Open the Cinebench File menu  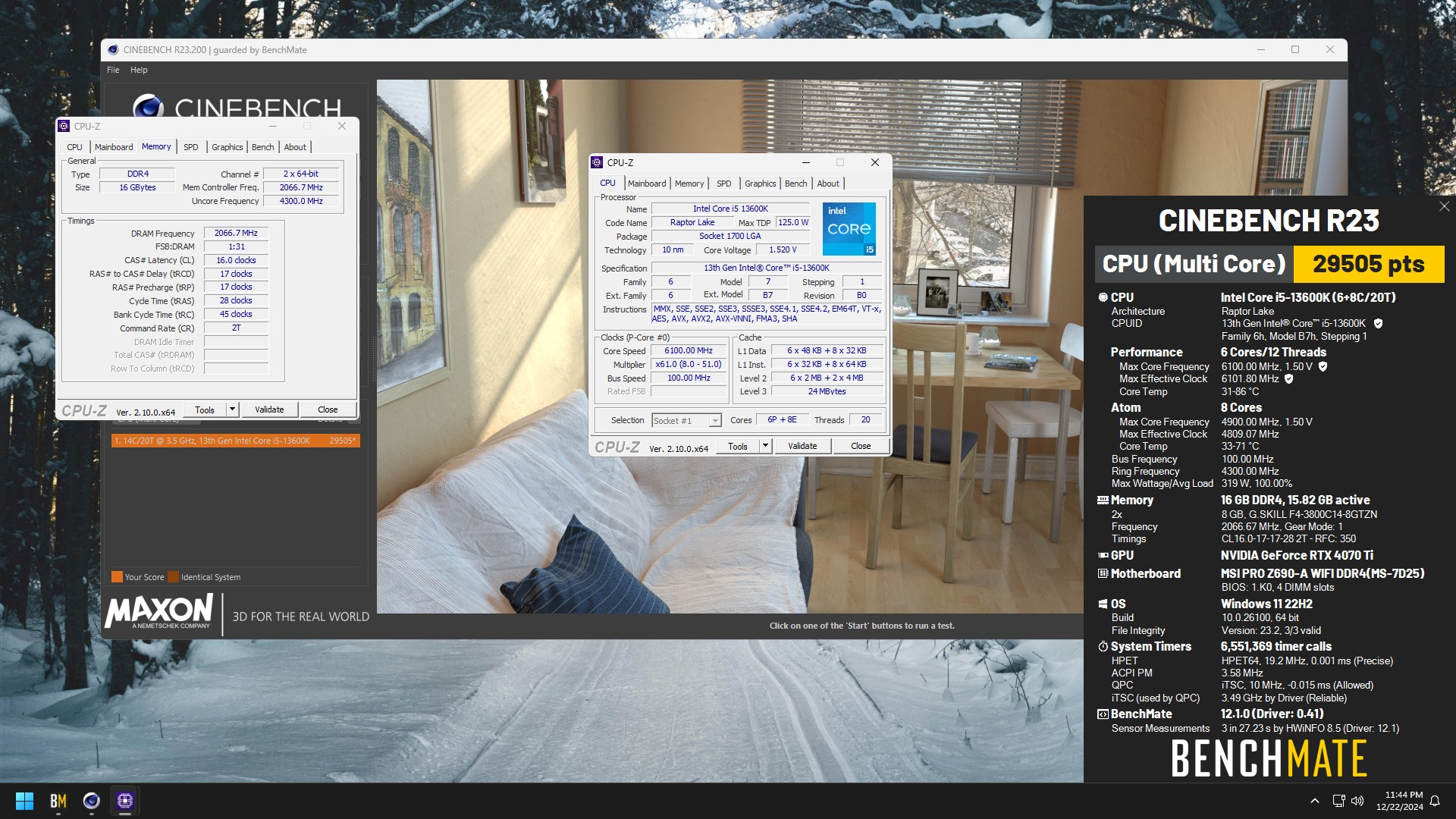click(x=113, y=70)
